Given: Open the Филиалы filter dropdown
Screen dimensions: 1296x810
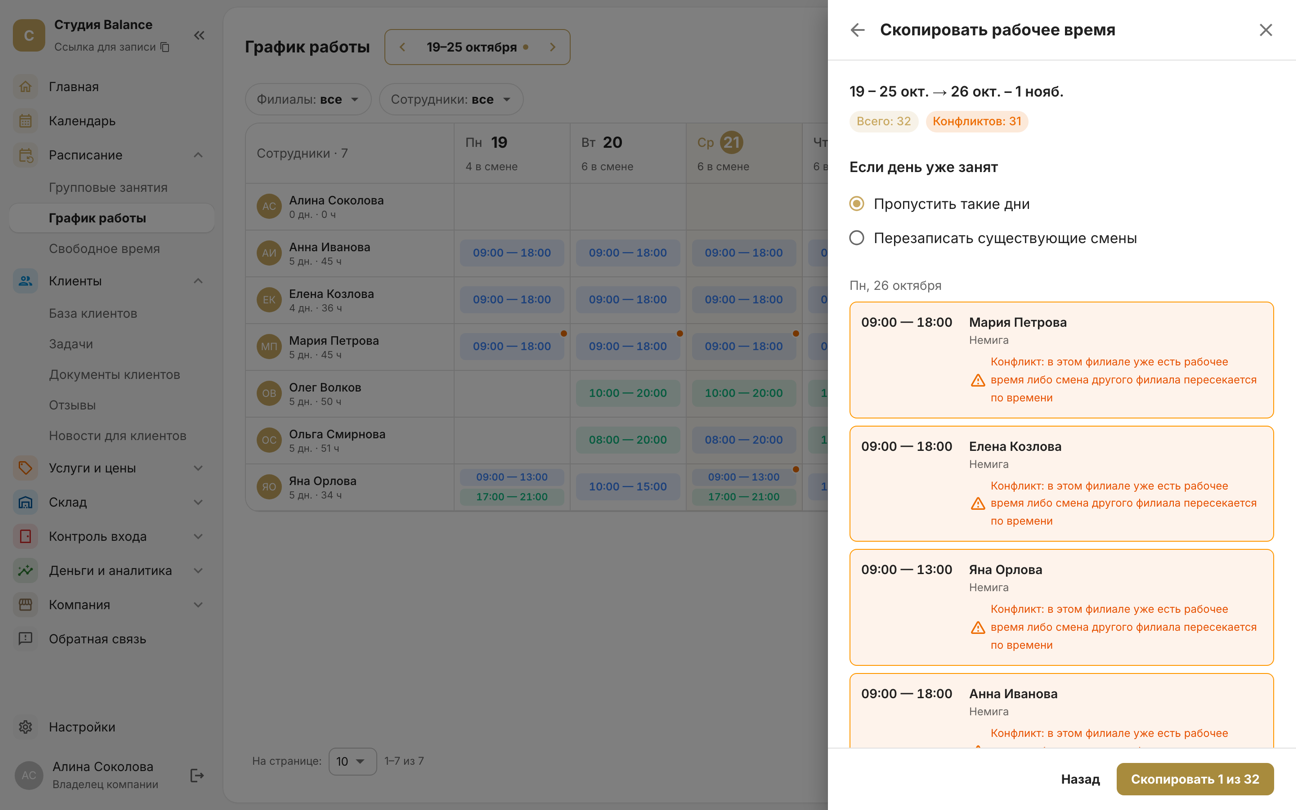Looking at the screenshot, I should [308, 99].
